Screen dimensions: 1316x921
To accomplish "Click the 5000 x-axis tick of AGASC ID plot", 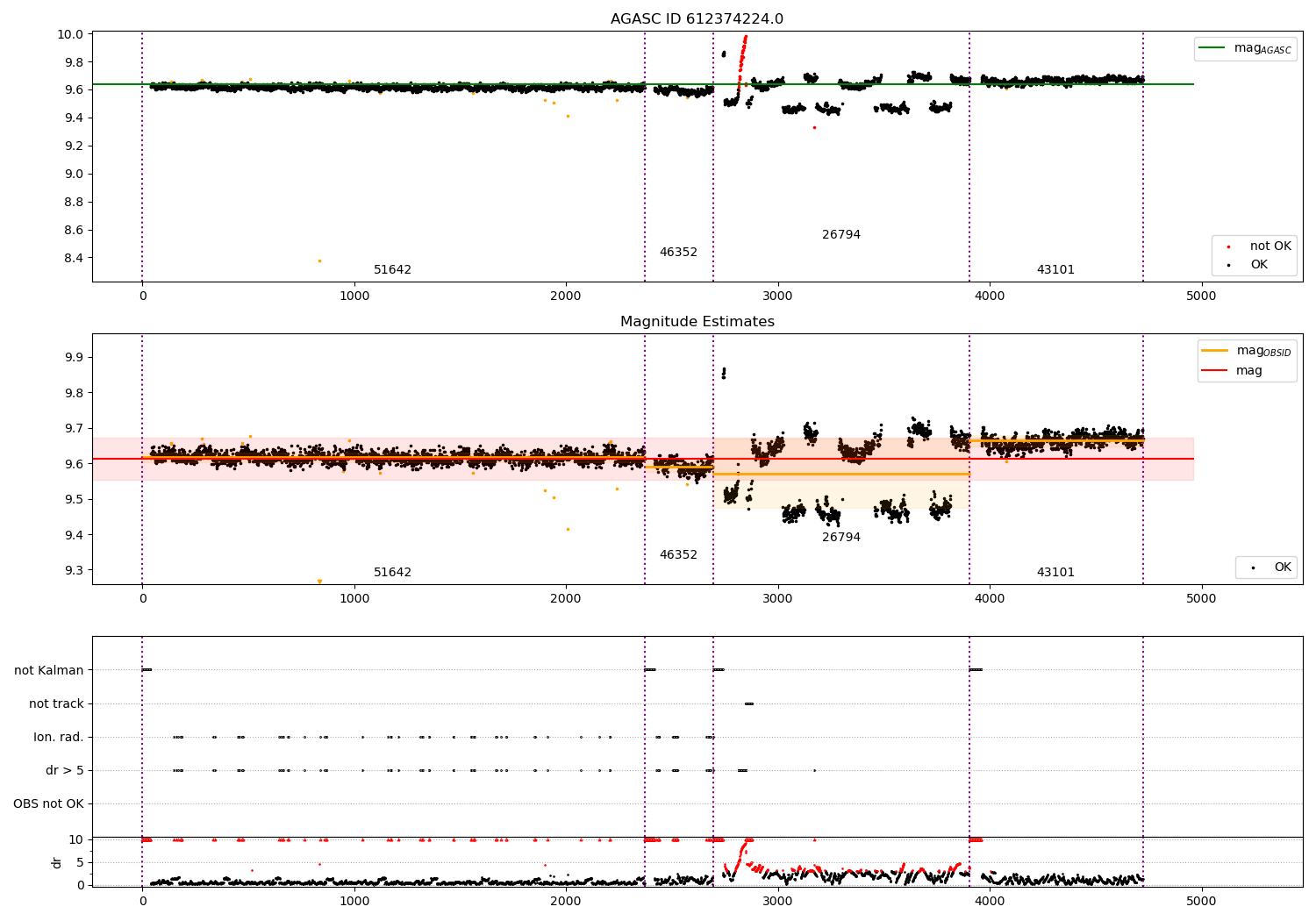I will 1201,296.
